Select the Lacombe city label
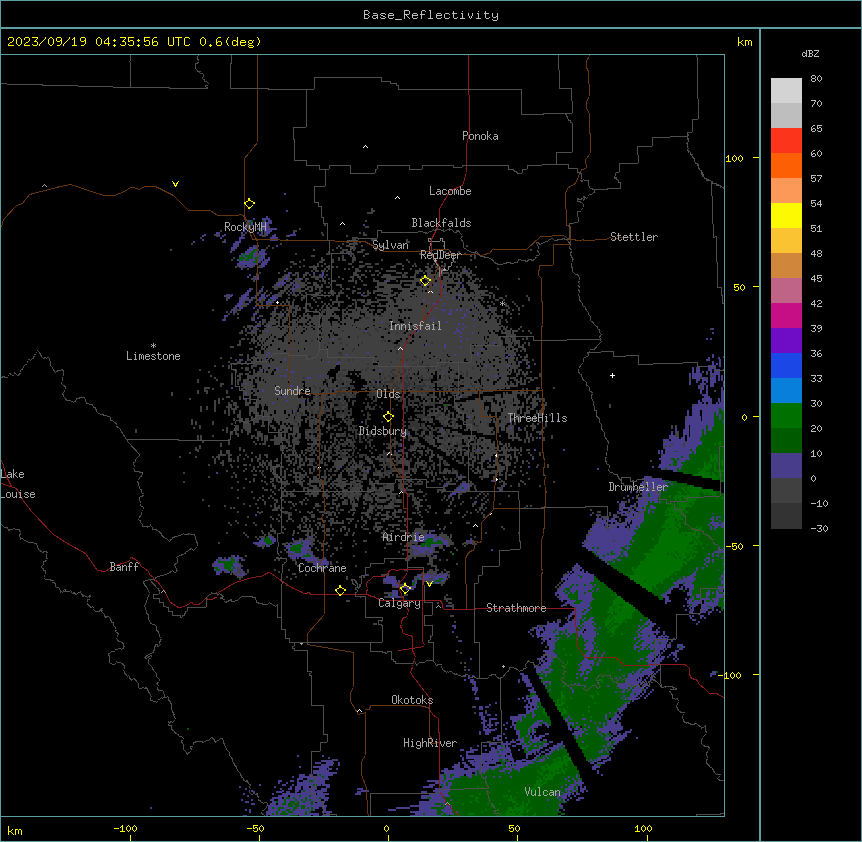 450,191
